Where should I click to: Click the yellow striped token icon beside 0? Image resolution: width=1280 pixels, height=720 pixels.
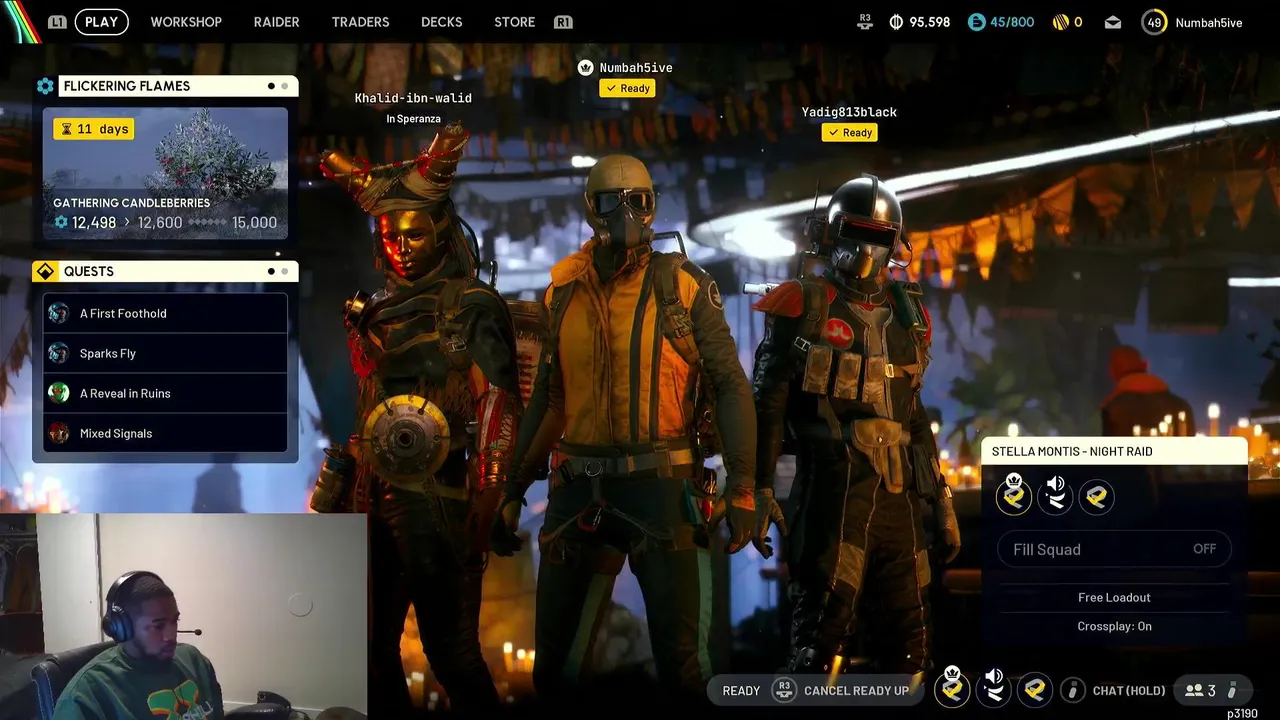click(1061, 22)
